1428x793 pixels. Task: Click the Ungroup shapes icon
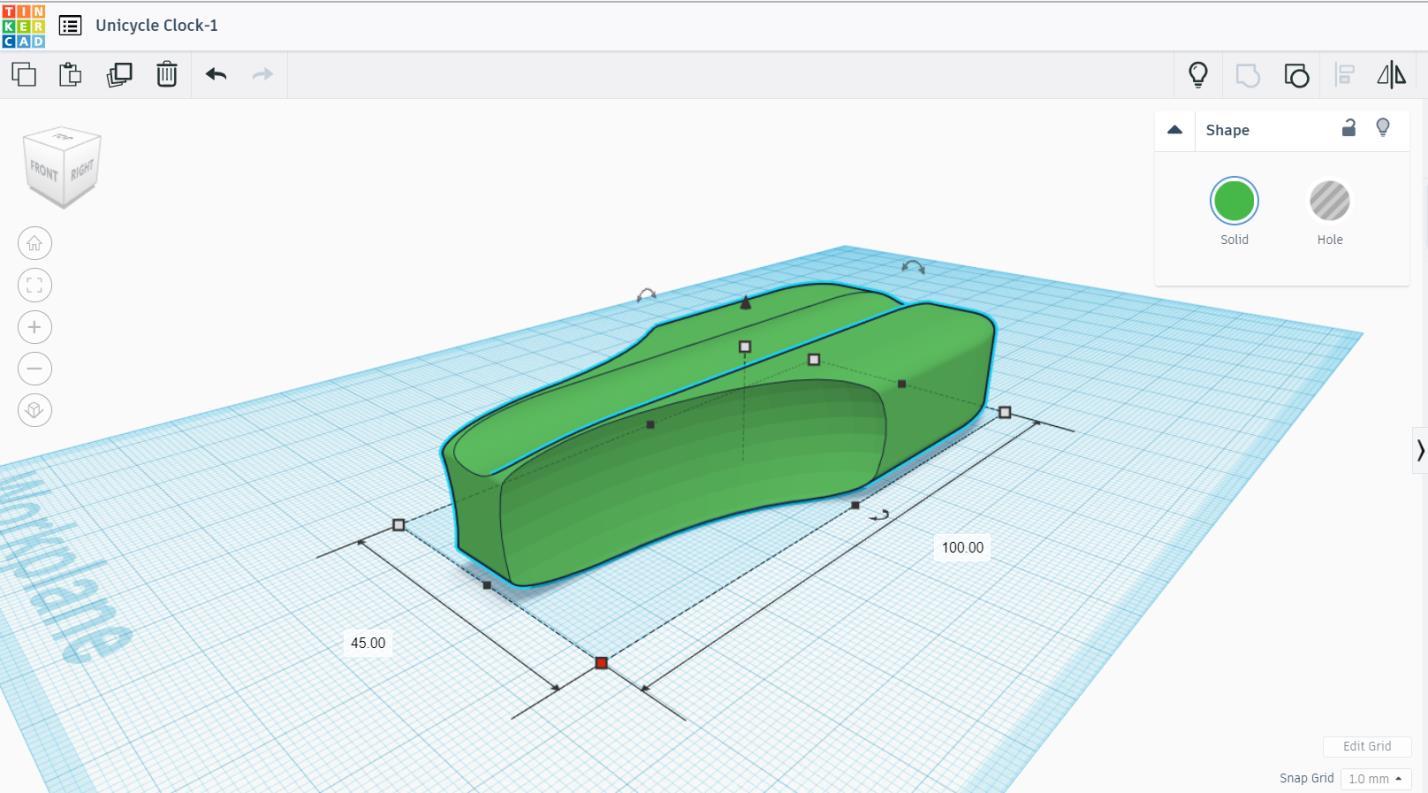point(1296,75)
